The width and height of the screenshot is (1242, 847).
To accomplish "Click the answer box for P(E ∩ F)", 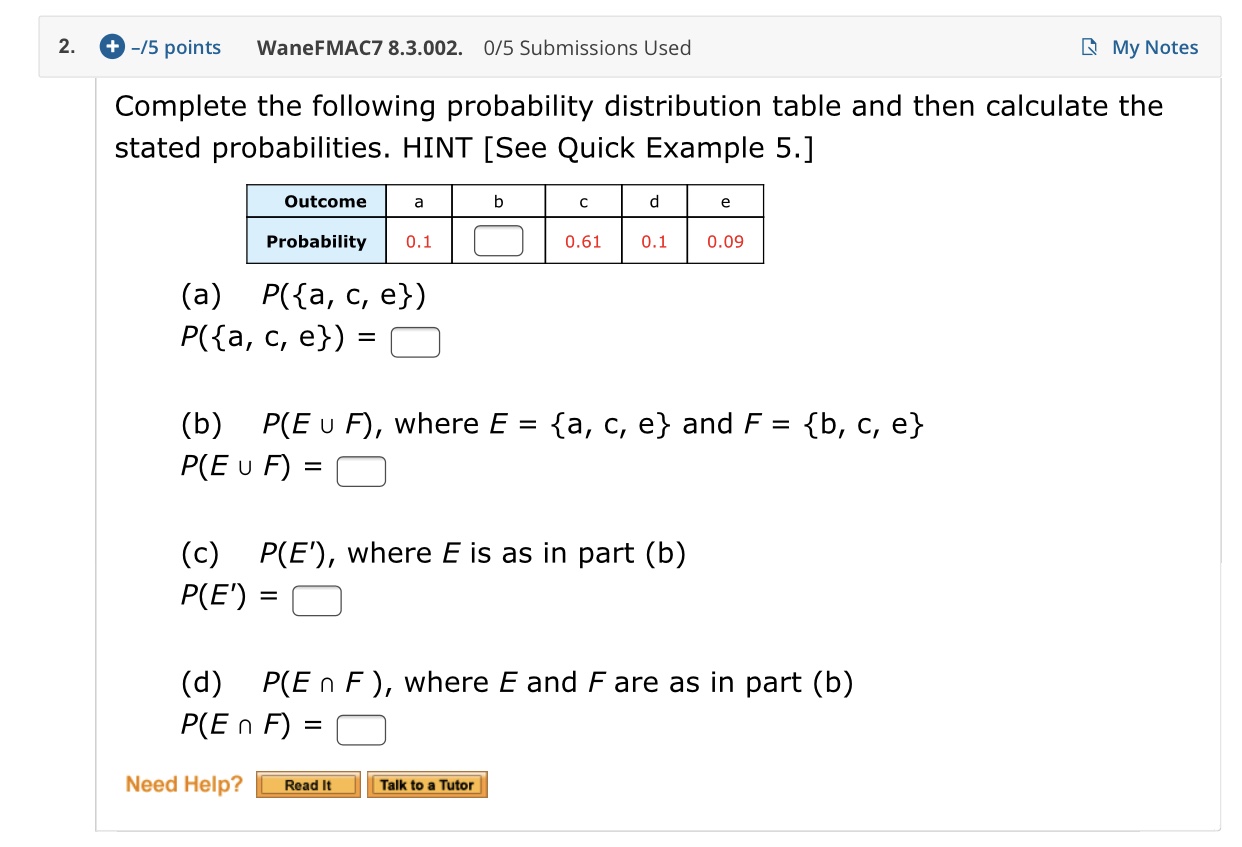I will coord(361,729).
